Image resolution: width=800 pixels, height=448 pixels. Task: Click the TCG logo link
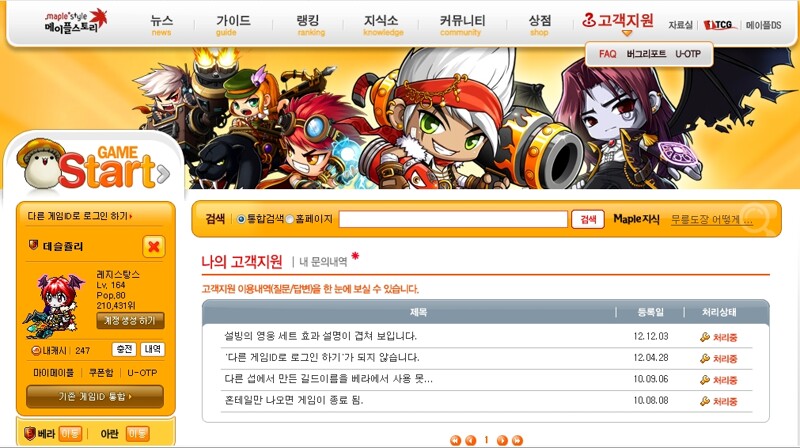click(719, 24)
